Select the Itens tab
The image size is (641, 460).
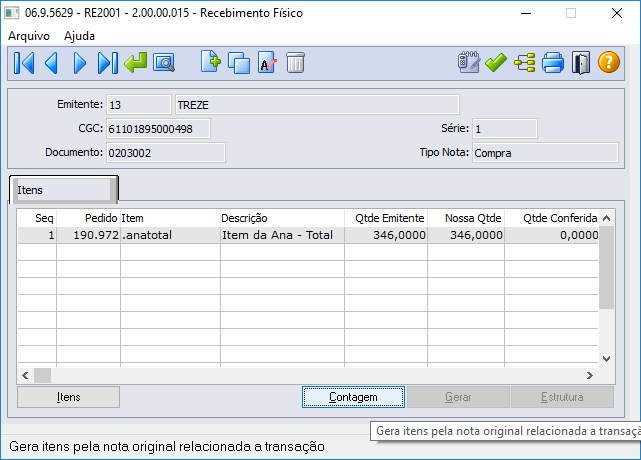[63, 190]
